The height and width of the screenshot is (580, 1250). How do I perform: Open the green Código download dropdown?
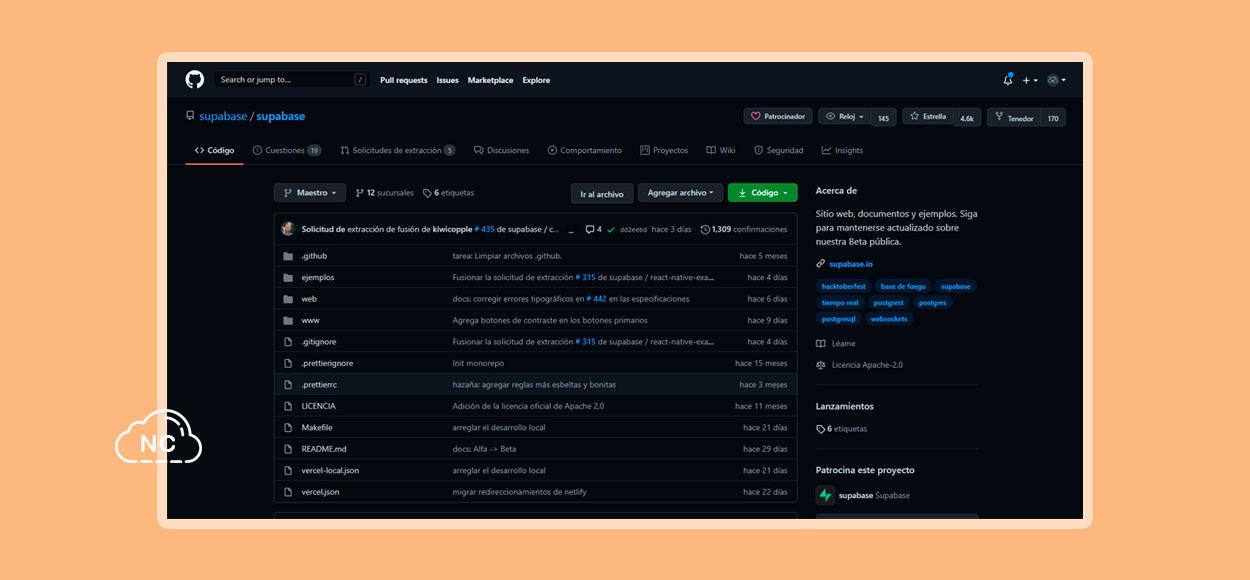tap(762, 193)
